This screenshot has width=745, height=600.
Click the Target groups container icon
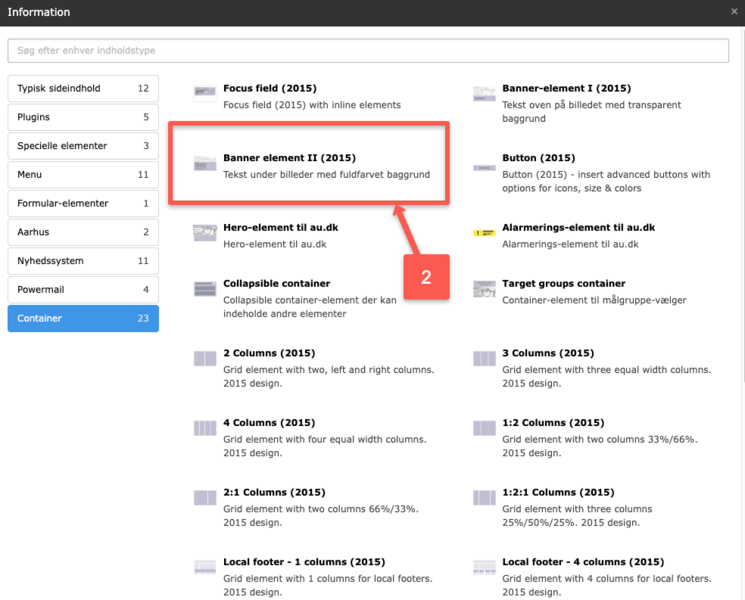click(x=484, y=288)
